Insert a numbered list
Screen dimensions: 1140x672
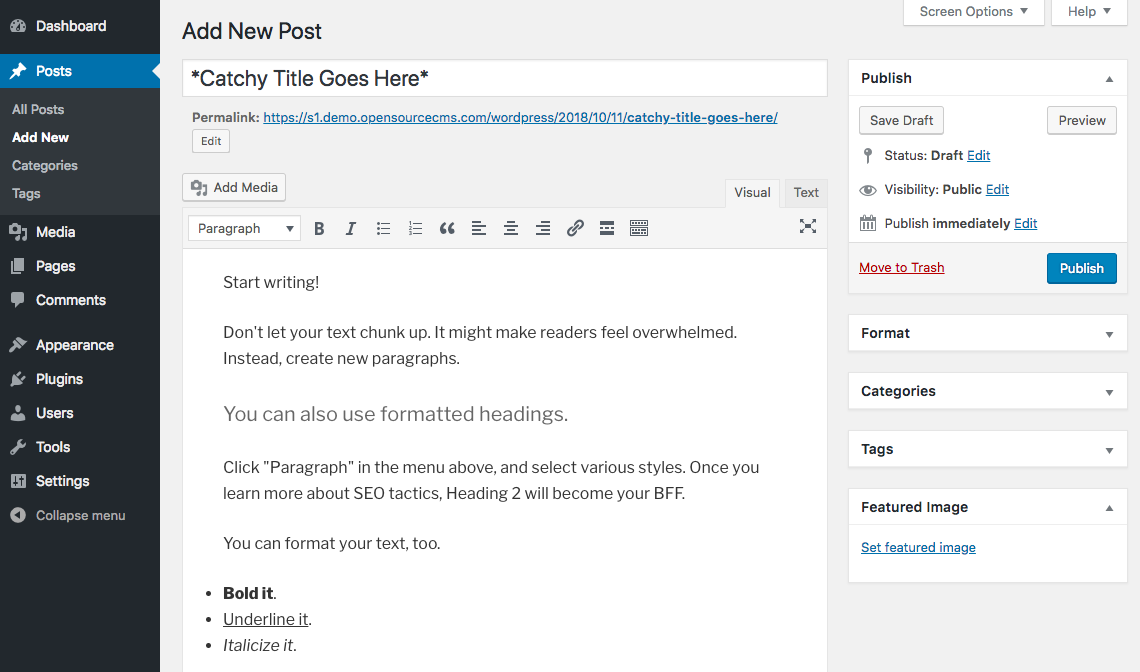pyautogui.click(x=415, y=228)
